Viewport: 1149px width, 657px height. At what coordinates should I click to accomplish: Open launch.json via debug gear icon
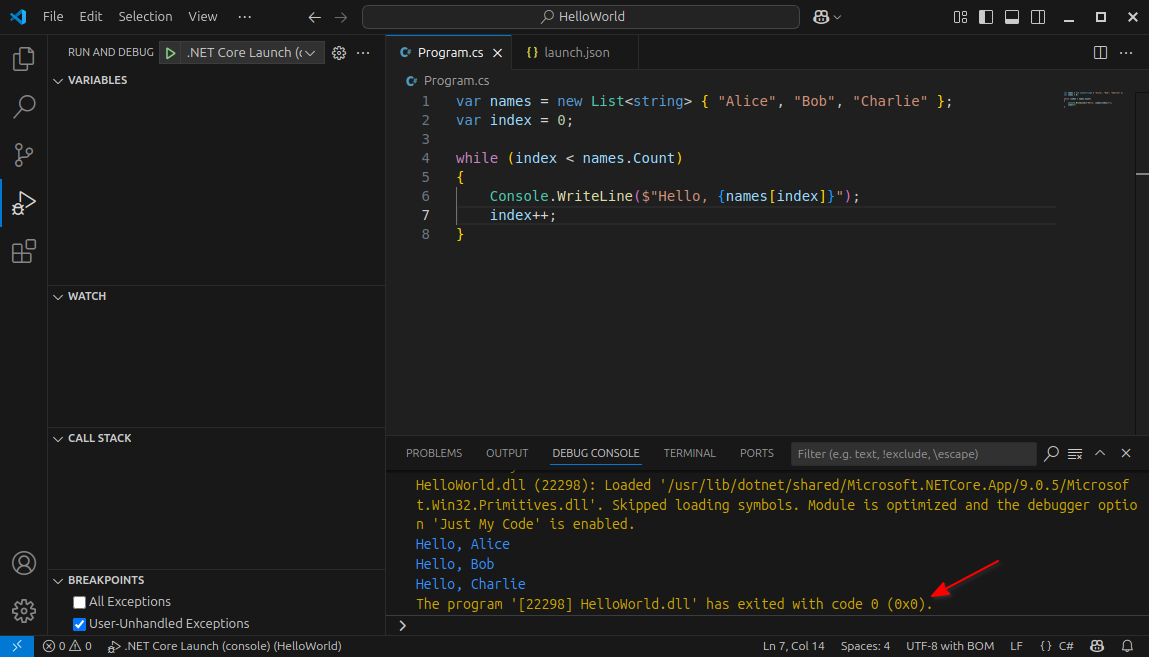339,53
